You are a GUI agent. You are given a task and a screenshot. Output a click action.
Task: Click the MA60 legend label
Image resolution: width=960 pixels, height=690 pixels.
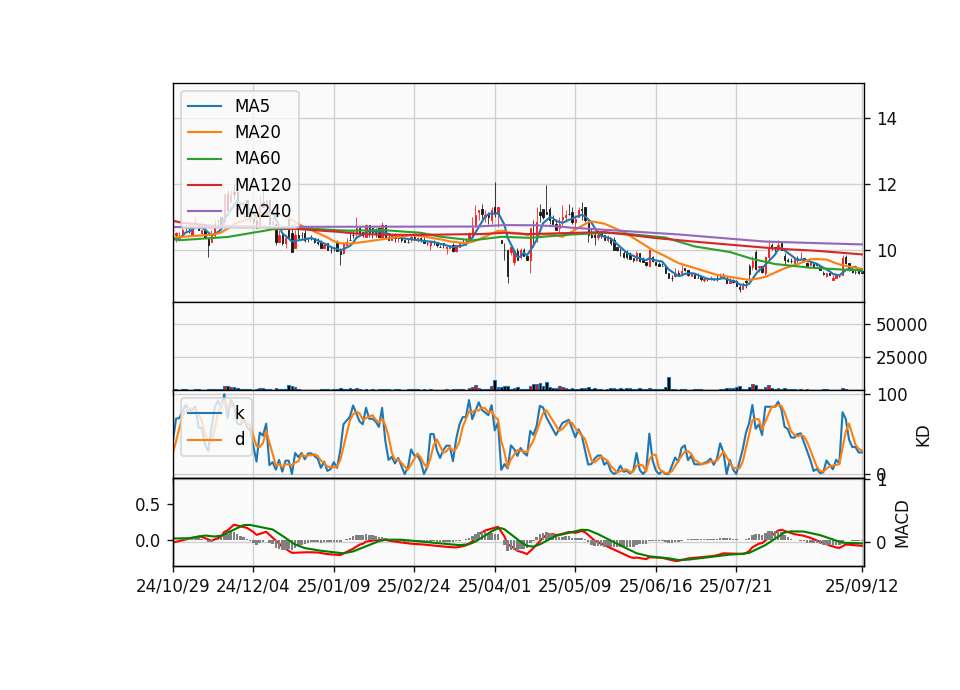(258, 159)
